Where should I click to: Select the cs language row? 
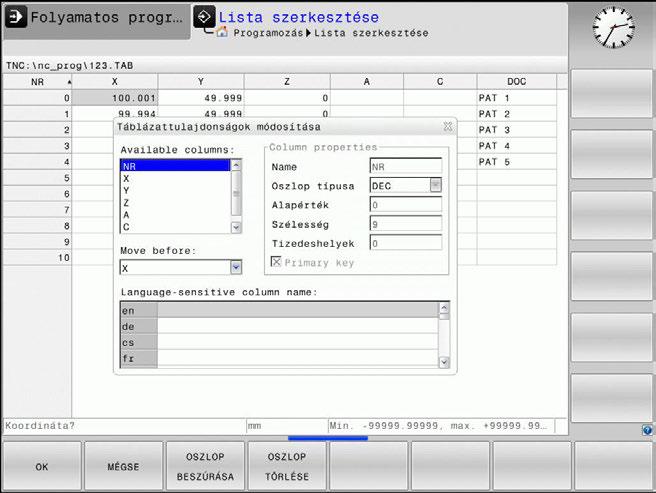point(279,342)
